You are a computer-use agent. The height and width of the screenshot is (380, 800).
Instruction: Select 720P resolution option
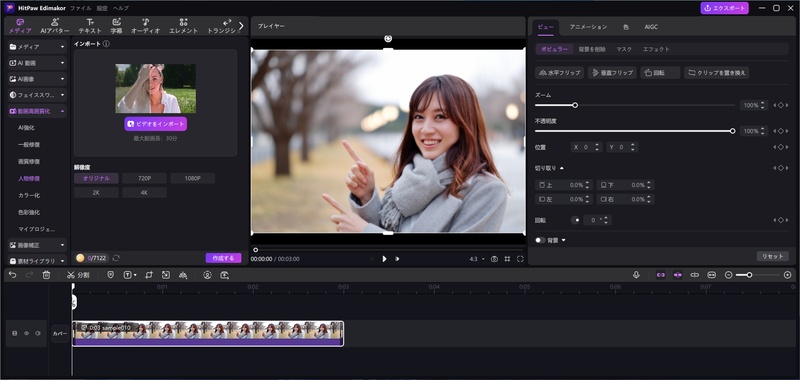tap(144, 179)
